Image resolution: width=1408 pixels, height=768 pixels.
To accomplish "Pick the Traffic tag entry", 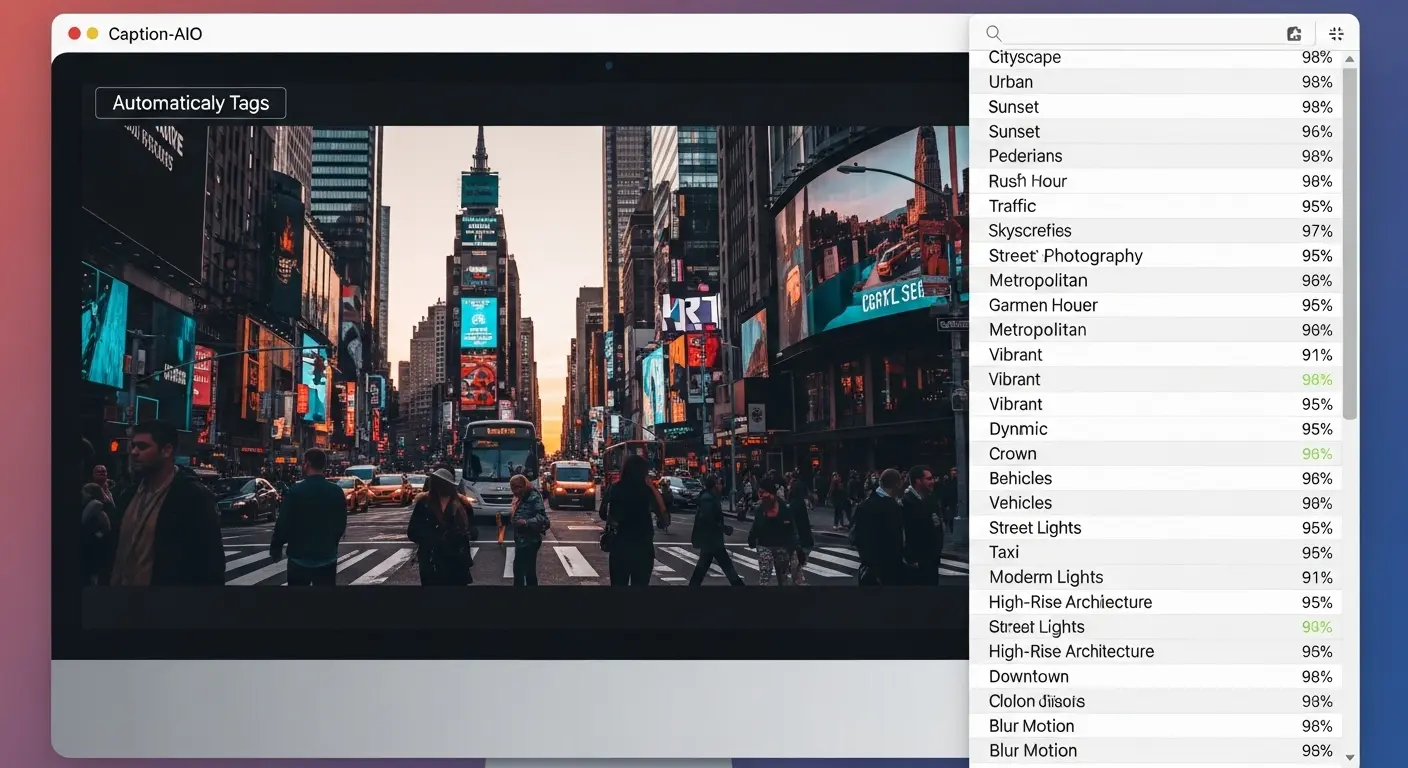I will [1012, 206].
